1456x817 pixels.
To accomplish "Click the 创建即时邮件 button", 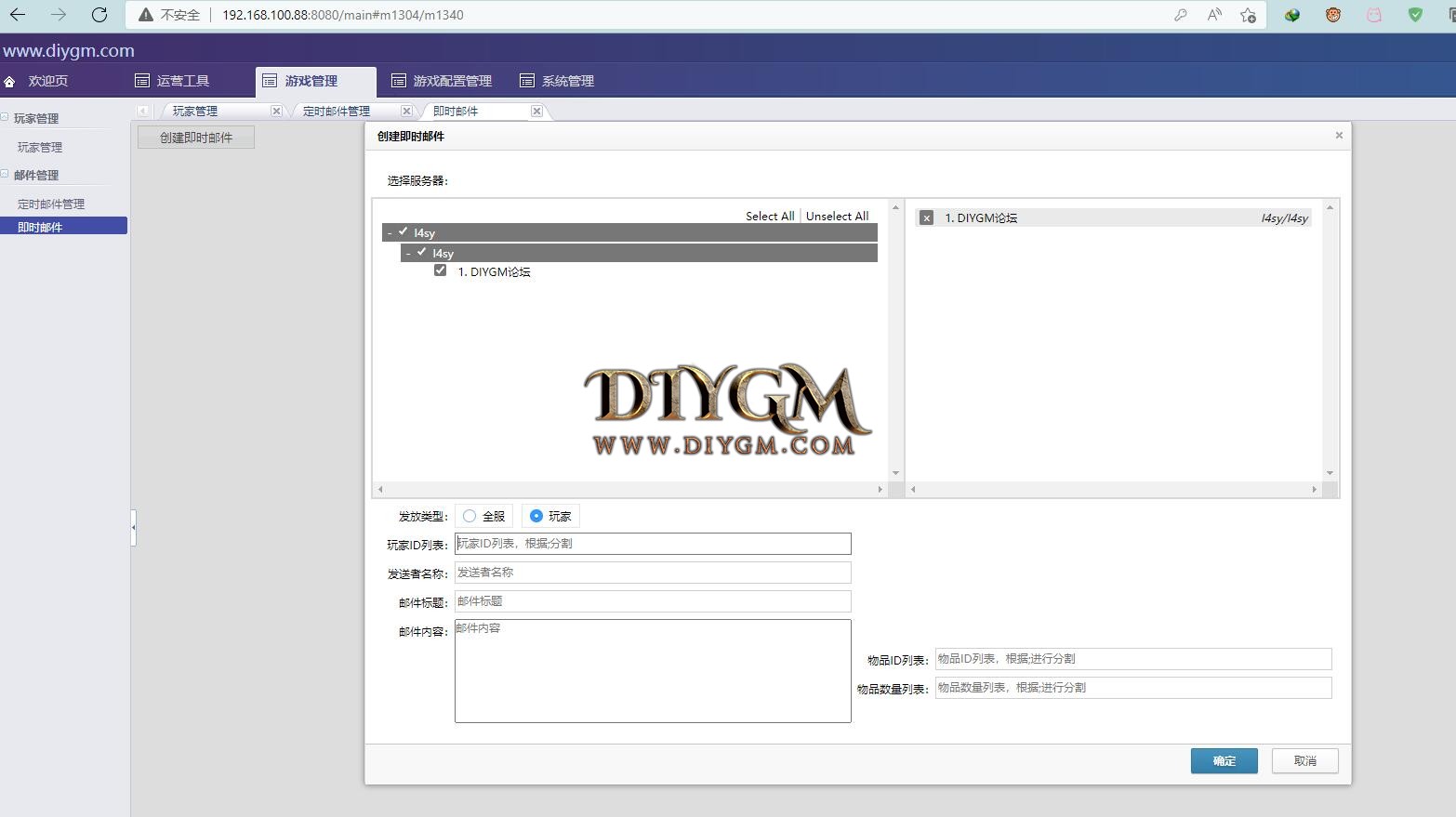I will click(196, 138).
